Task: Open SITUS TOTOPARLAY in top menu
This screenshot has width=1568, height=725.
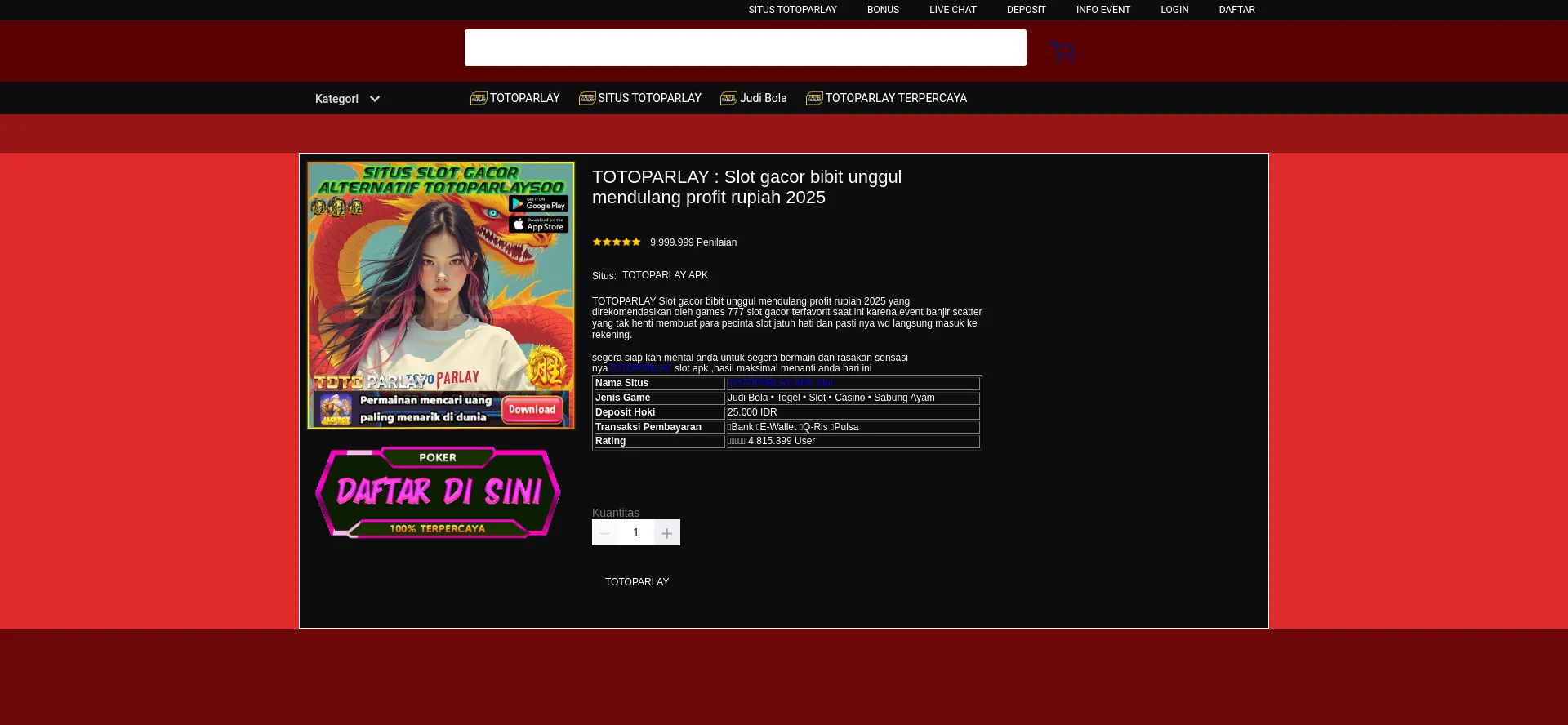Action: click(792, 10)
